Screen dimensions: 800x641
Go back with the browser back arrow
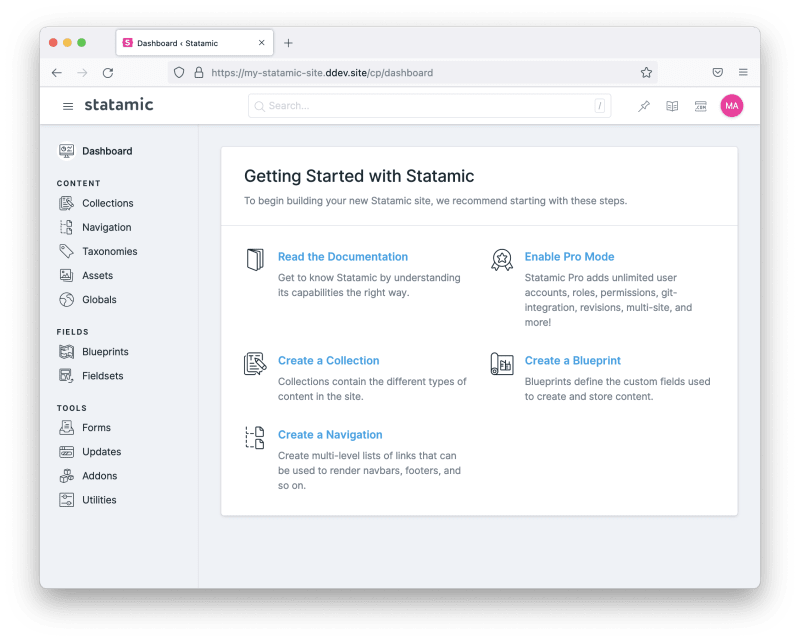point(57,73)
